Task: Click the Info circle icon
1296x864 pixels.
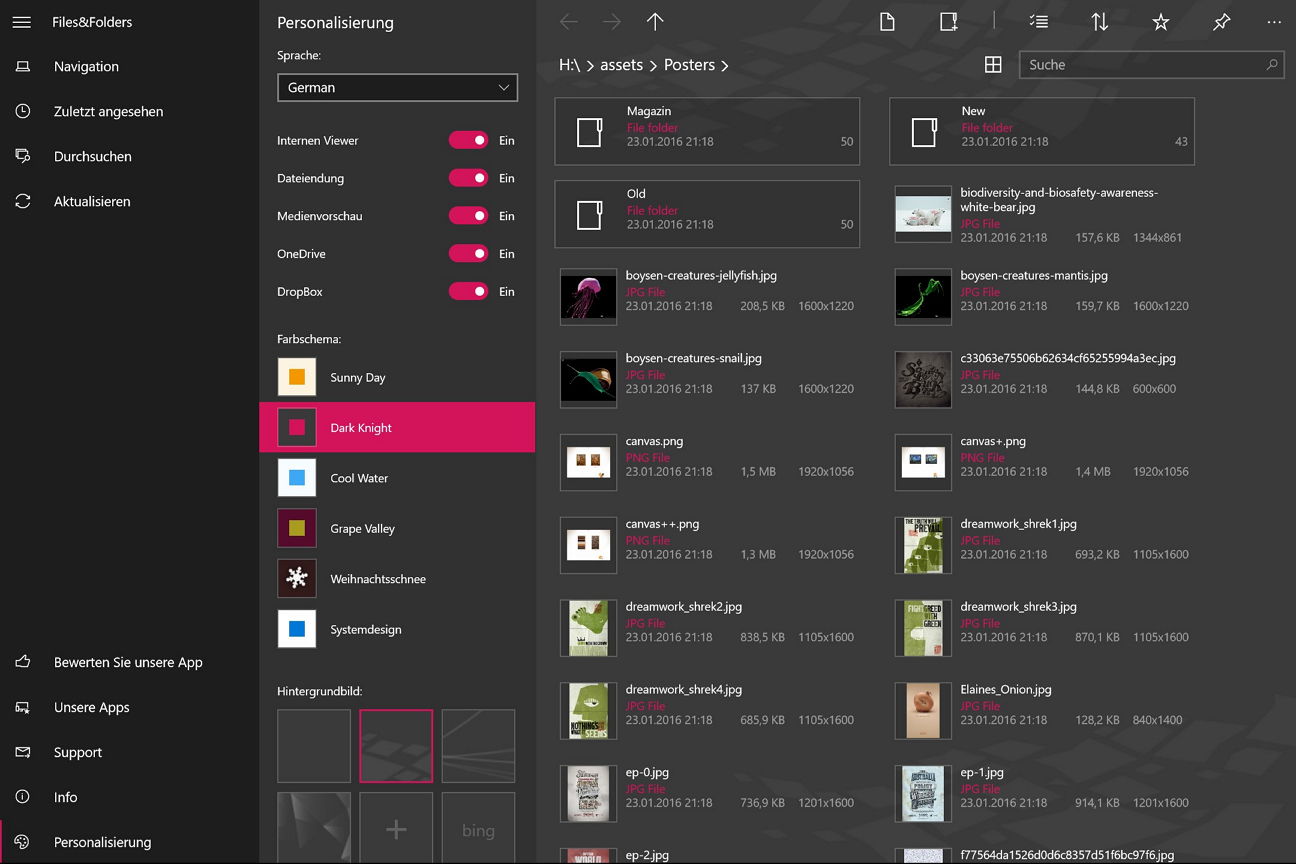Action: (22, 797)
